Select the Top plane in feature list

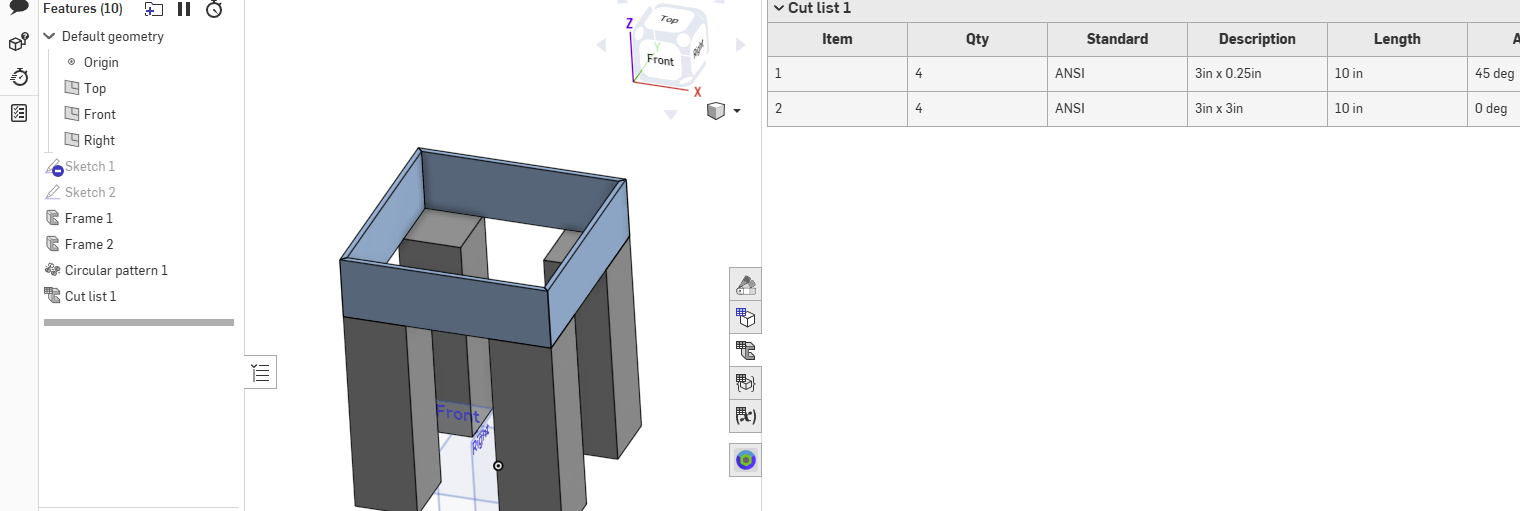95,88
